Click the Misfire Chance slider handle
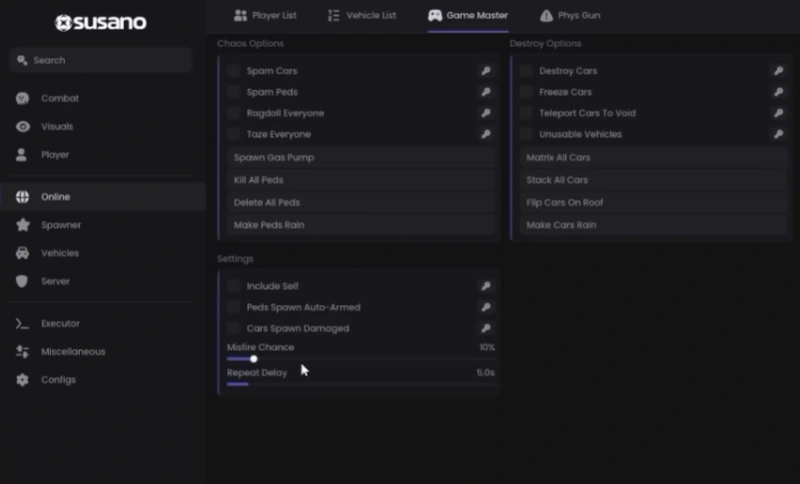Viewport: 800px width, 484px height. click(254, 359)
